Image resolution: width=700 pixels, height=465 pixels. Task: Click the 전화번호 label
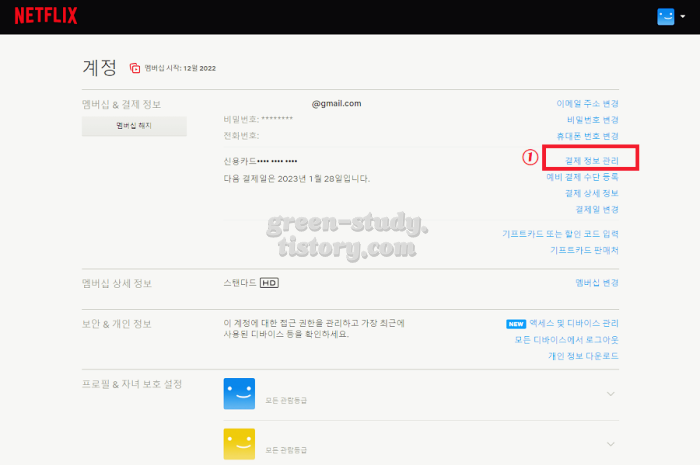pyautogui.click(x=241, y=135)
